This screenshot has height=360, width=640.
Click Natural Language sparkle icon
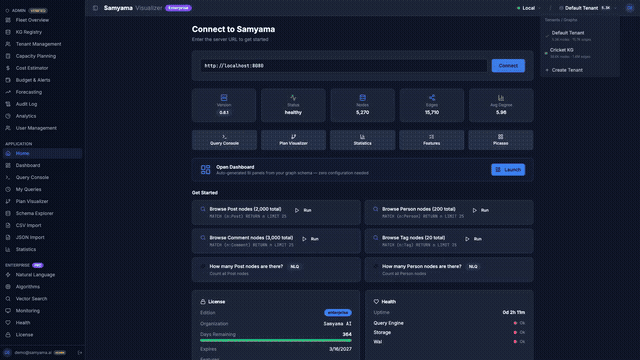click(x=8, y=275)
